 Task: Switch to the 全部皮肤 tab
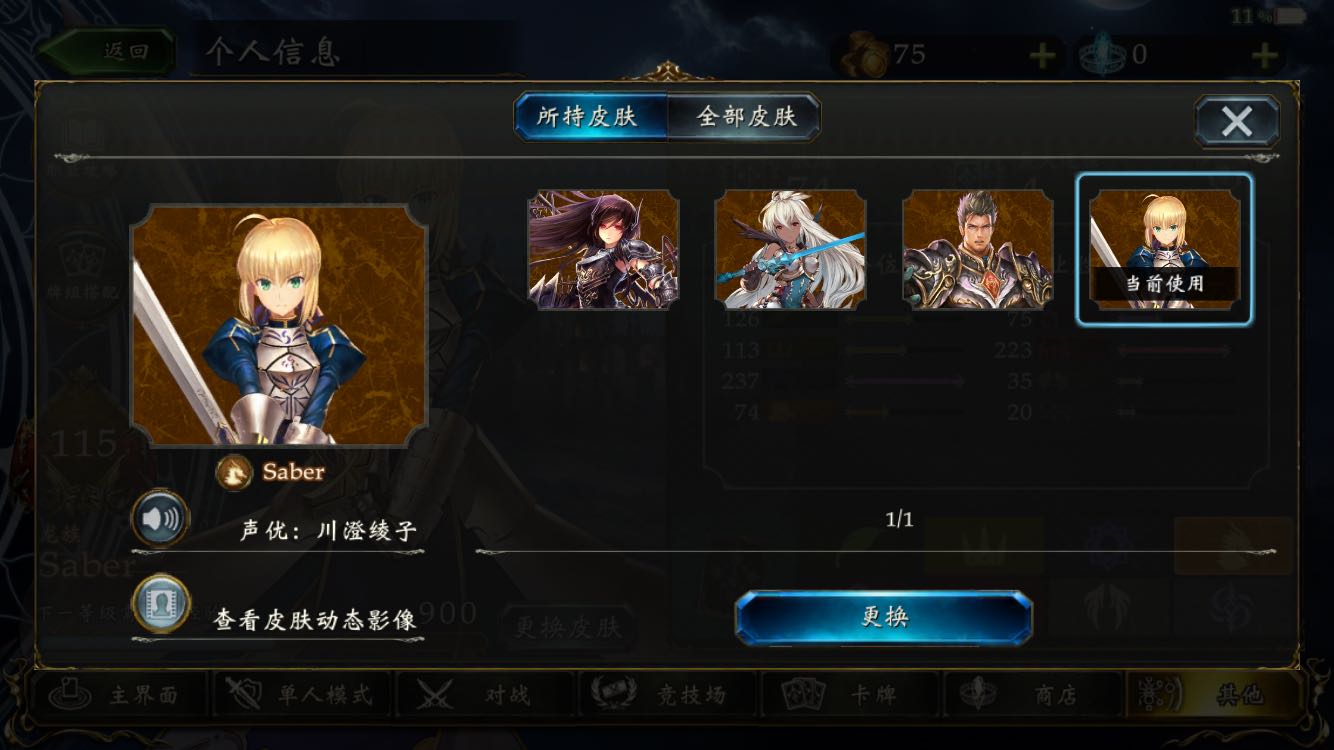(x=745, y=117)
